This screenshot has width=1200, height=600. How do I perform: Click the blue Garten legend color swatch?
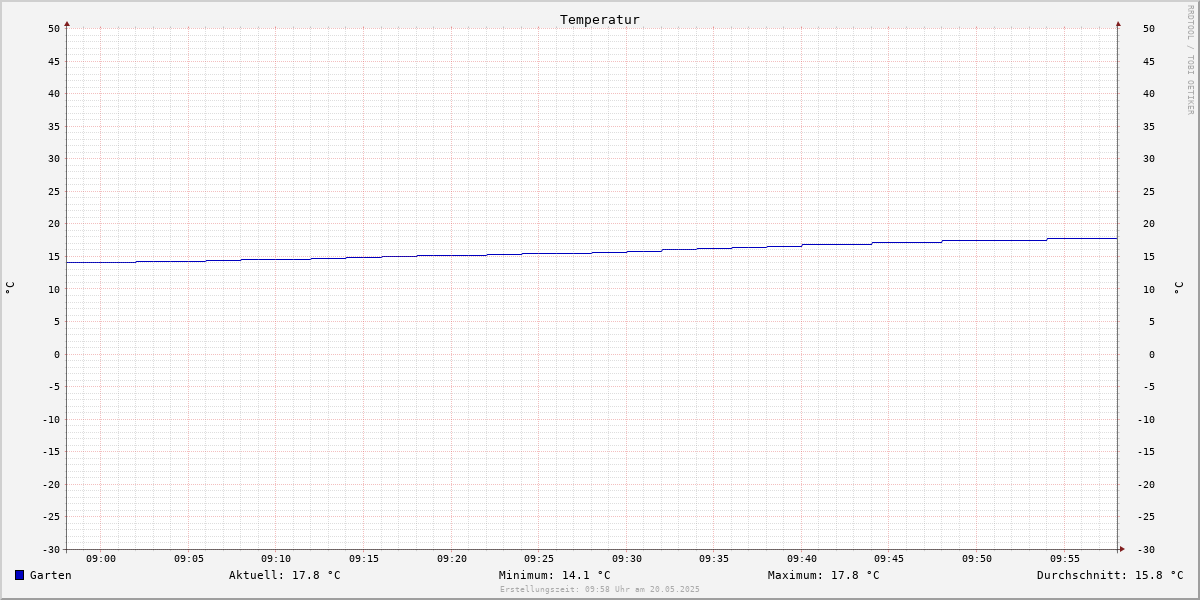19,575
